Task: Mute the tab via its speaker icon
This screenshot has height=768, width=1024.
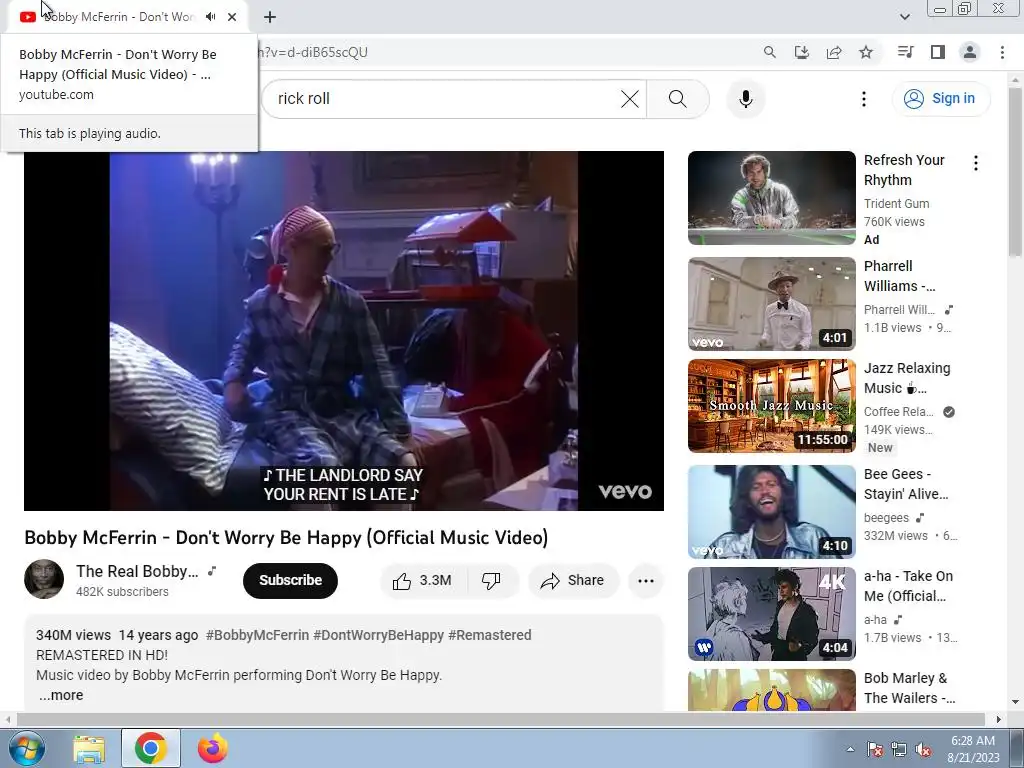Action: [x=210, y=17]
